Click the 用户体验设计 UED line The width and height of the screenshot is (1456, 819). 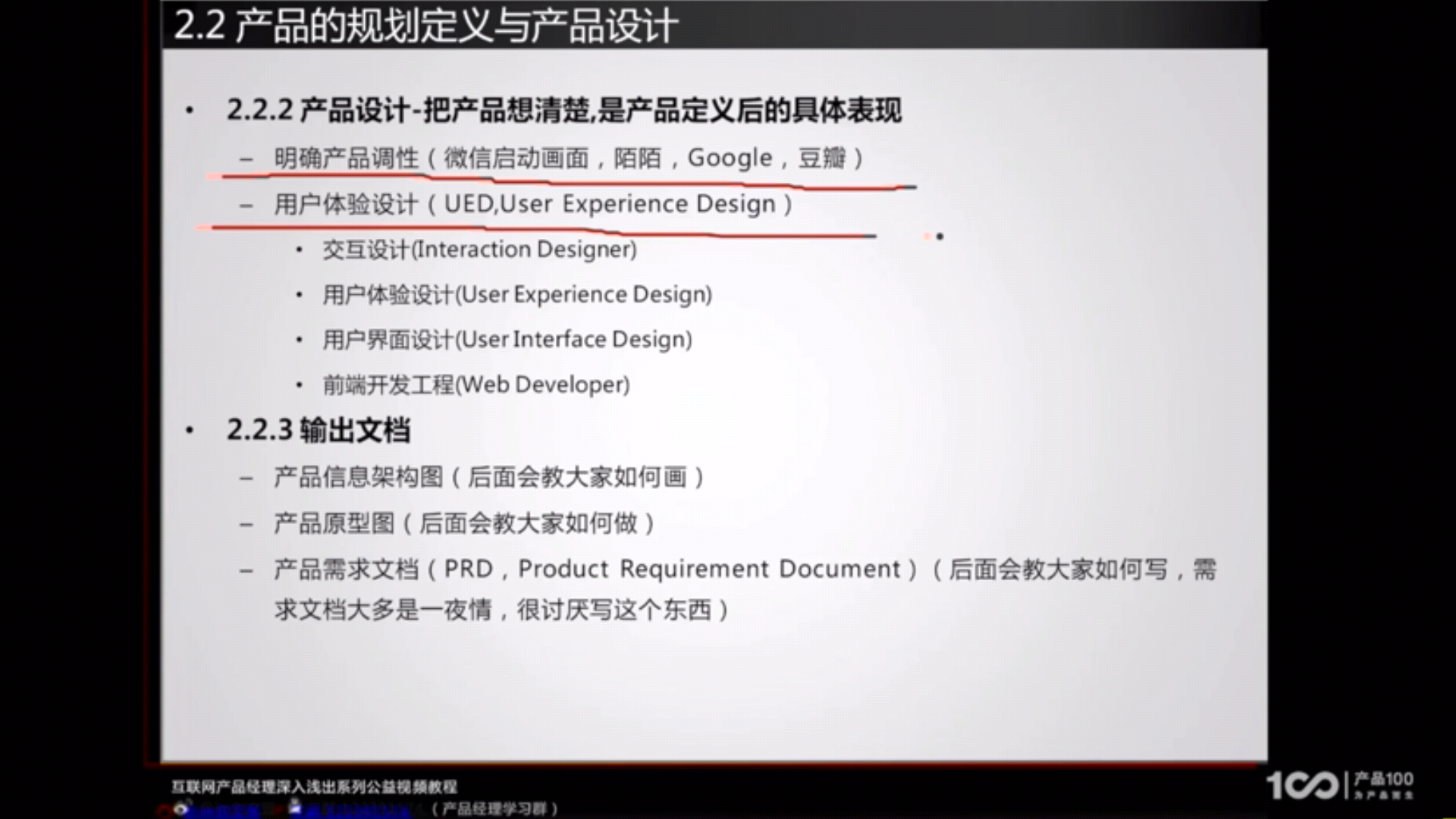(x=533, y=204)
